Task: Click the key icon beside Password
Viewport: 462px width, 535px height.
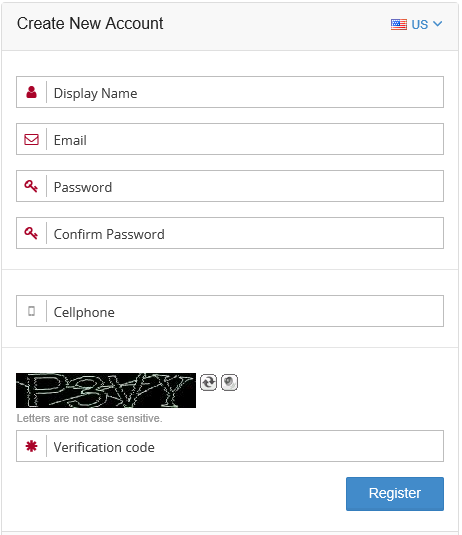Action: pyautogui.click(x=31, y=186)
